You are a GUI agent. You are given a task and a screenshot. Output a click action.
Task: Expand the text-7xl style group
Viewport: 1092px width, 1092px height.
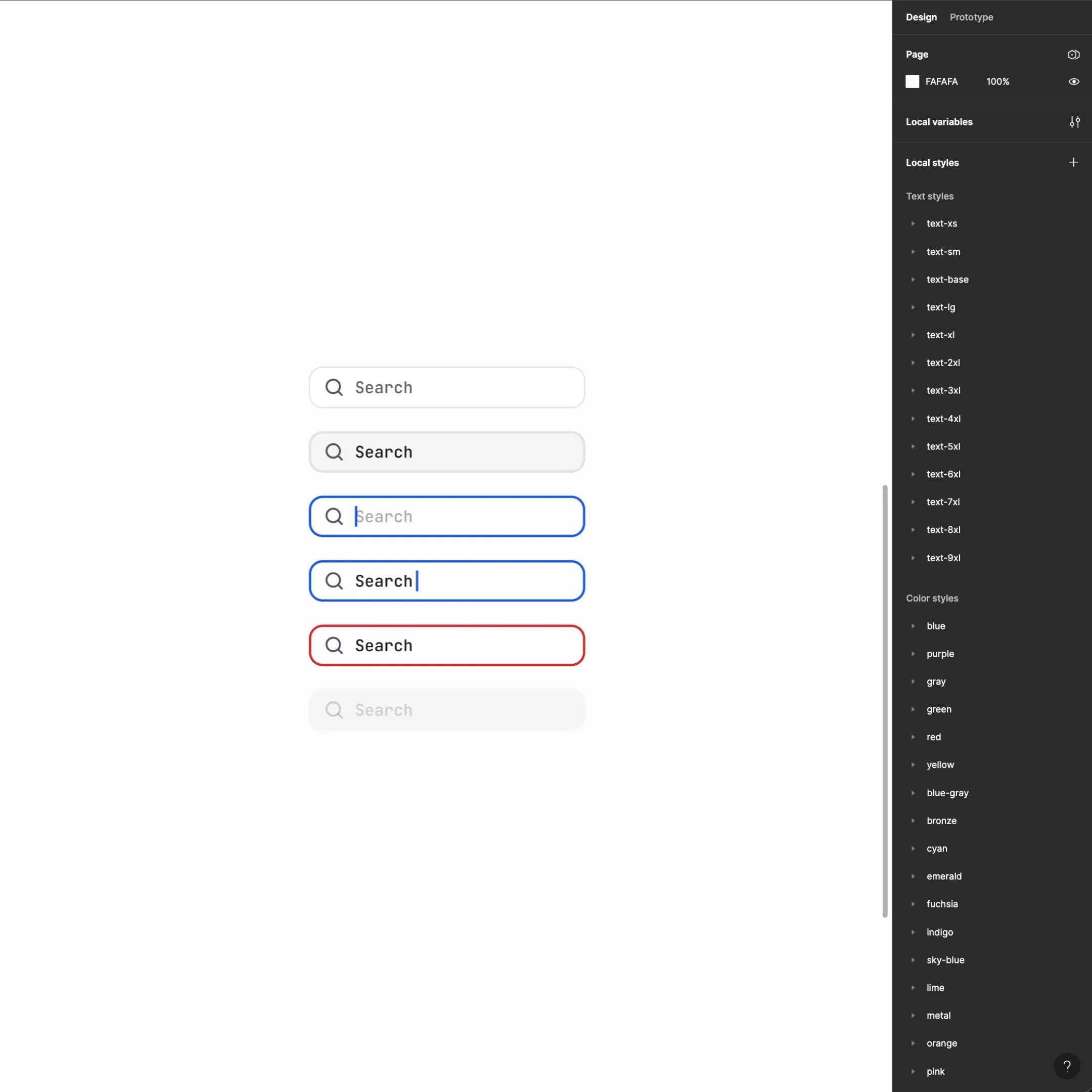tap(913, 502)
